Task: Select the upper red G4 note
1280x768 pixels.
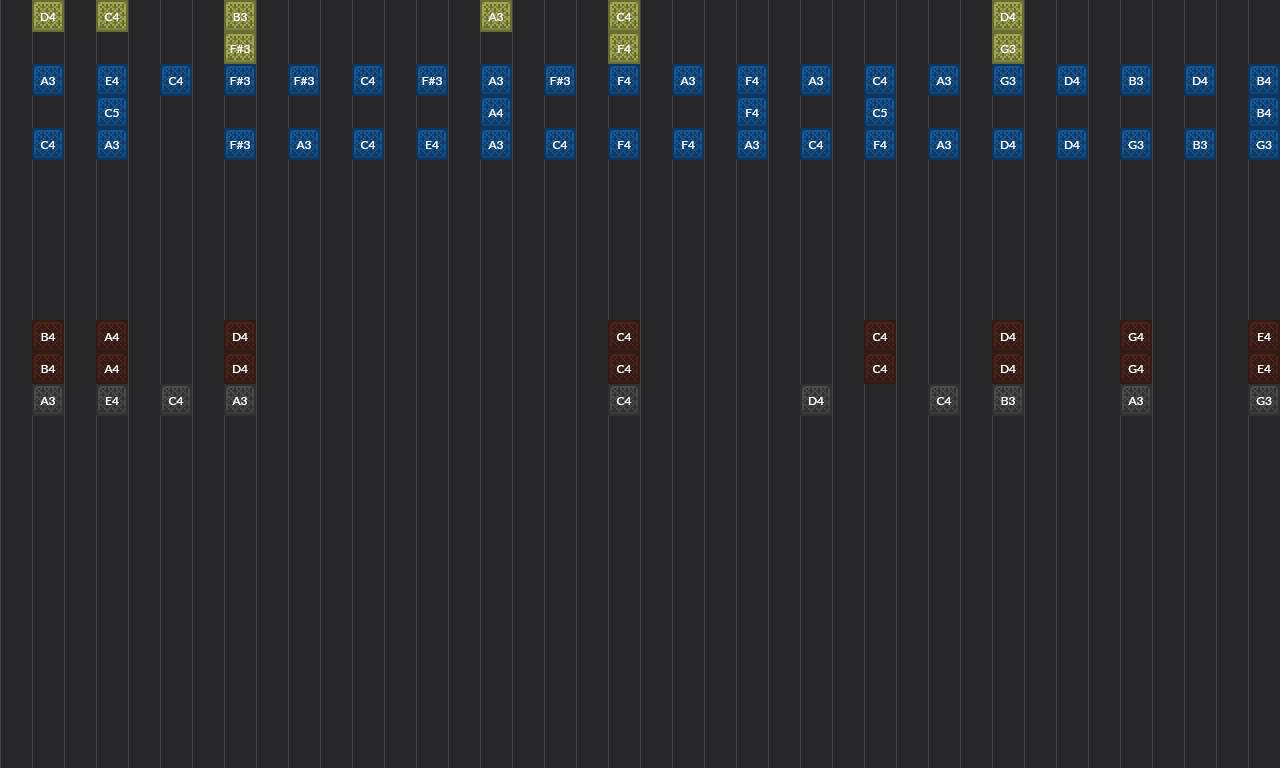Action: [x=1136, y=337]
